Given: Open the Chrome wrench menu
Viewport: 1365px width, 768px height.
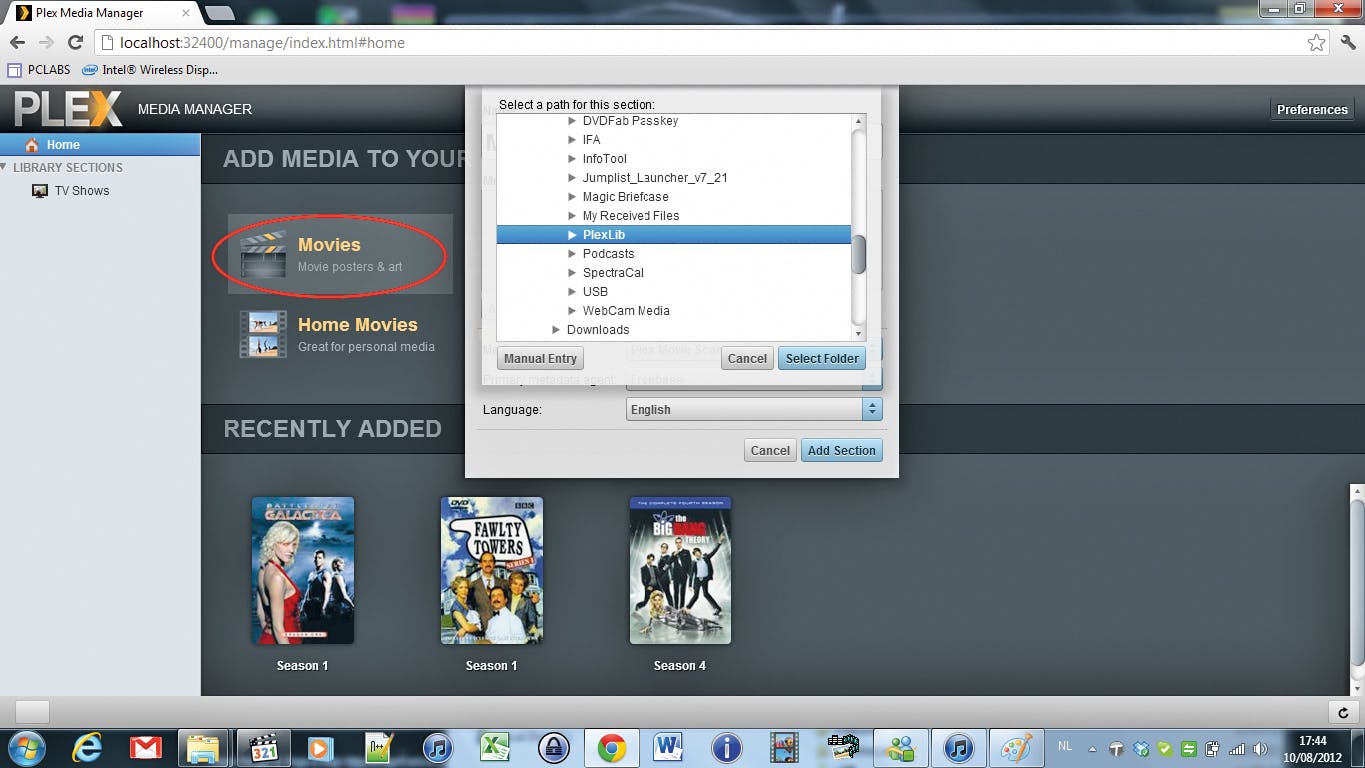Looking at the screenshot, I should [x=1347, y=43].
